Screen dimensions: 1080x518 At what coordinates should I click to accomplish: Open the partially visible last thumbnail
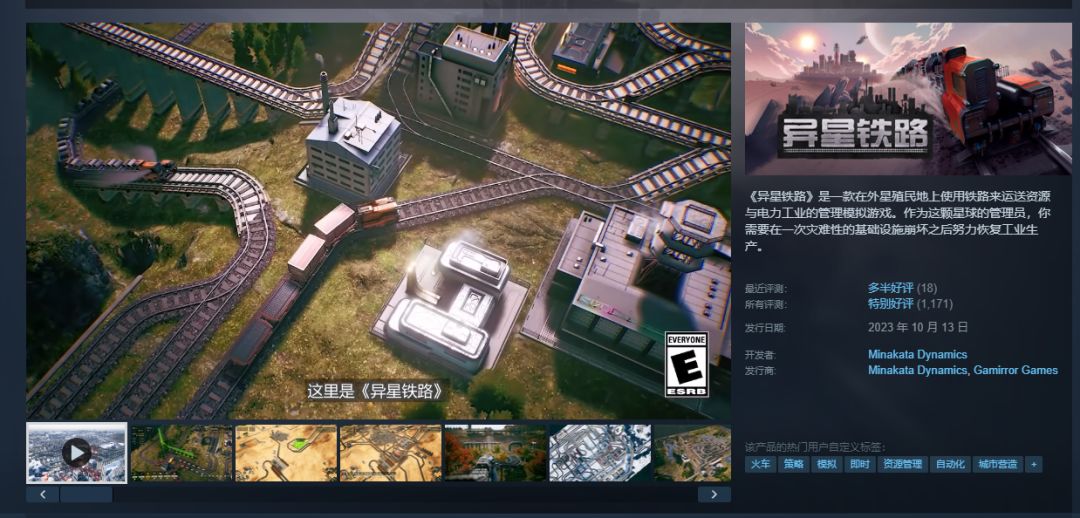tap(692, 453)
